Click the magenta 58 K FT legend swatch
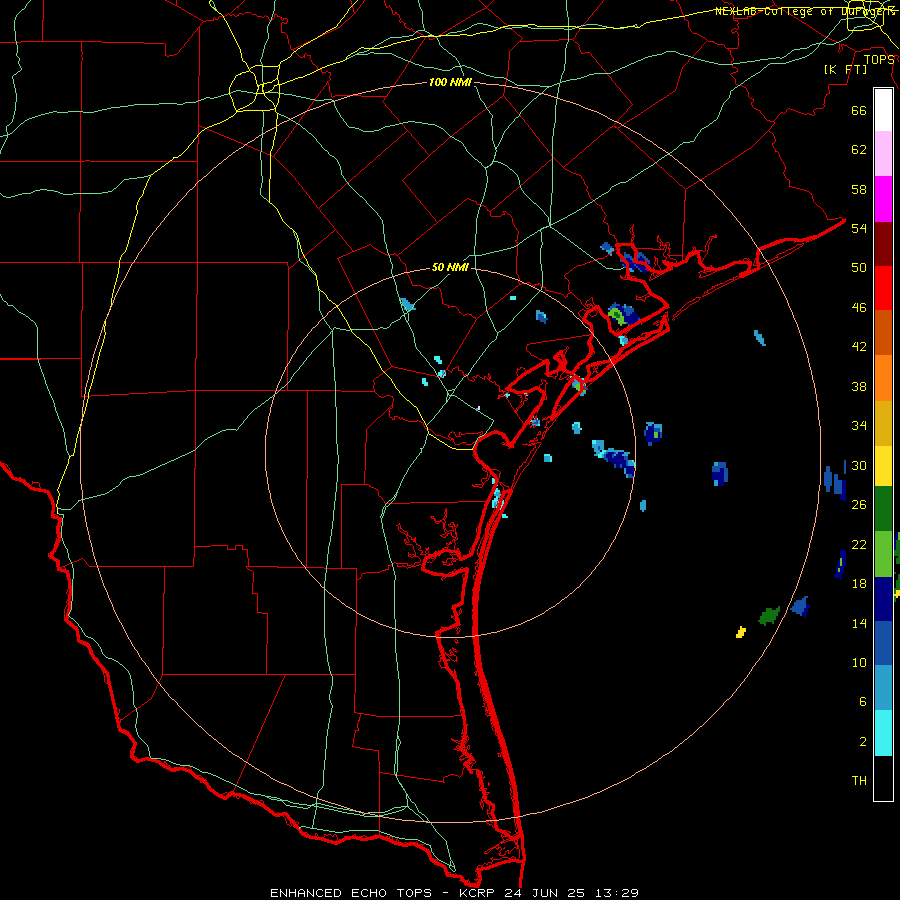The height and width of the screenshot is (900, 900). (x=883, y=199)
